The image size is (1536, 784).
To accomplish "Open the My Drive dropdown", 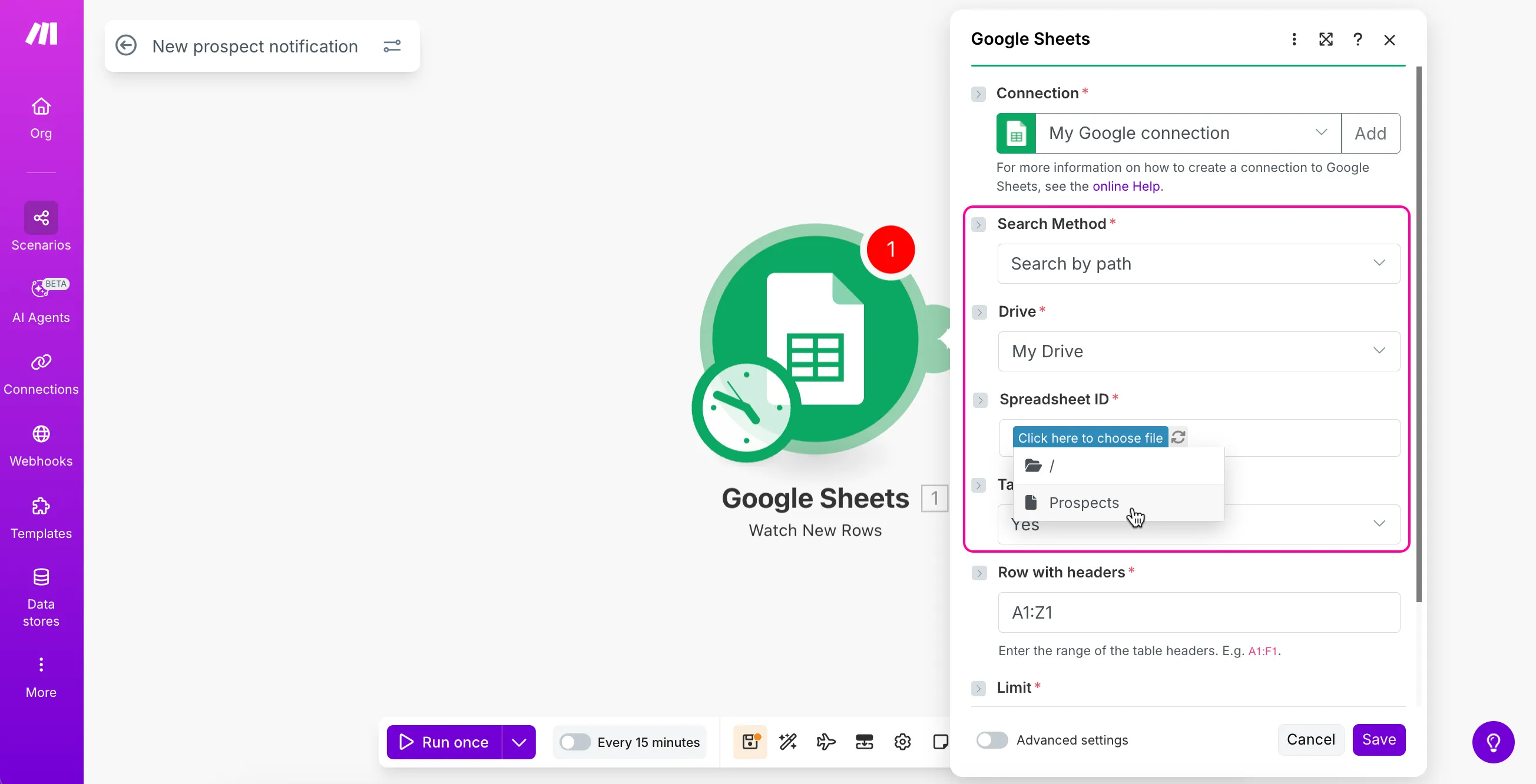I will click(x=1199, y=351).
